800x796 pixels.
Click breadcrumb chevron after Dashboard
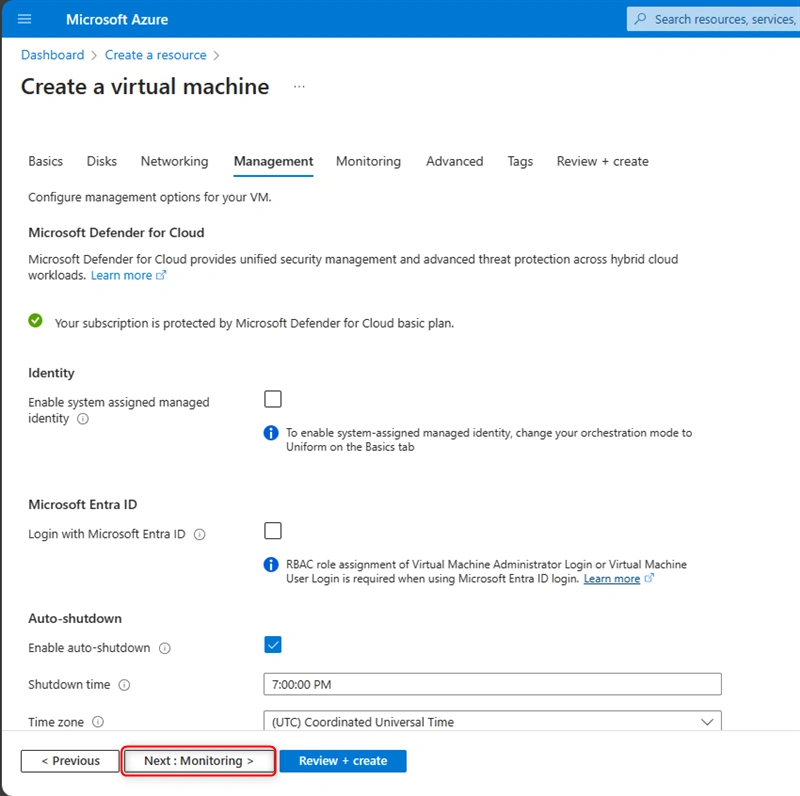coord(94,56)
